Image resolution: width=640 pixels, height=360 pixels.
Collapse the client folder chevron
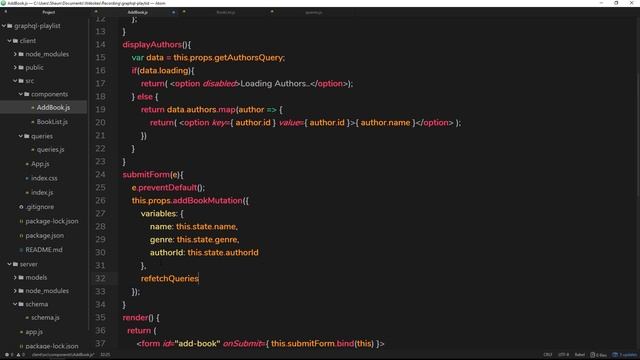point(9,41)
